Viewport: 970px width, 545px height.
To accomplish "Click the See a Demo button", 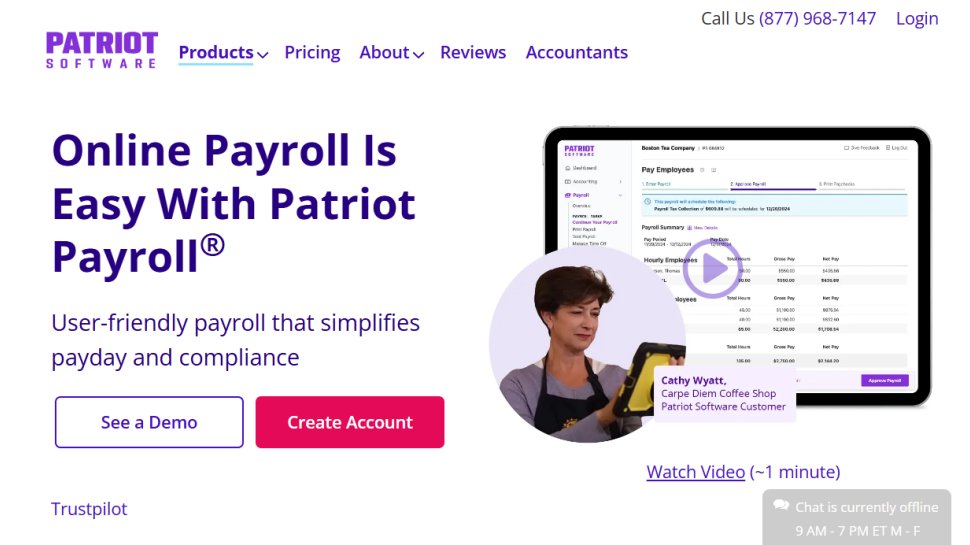I will tap(149, 422).
